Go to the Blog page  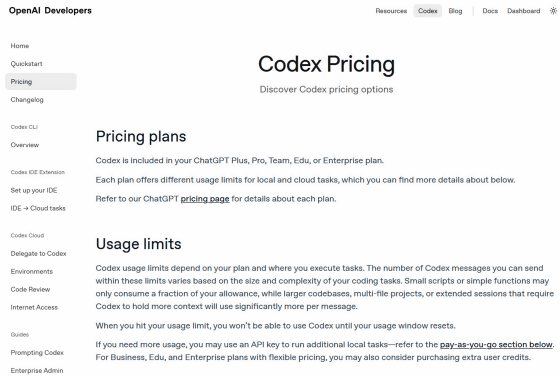coord(455,11)
